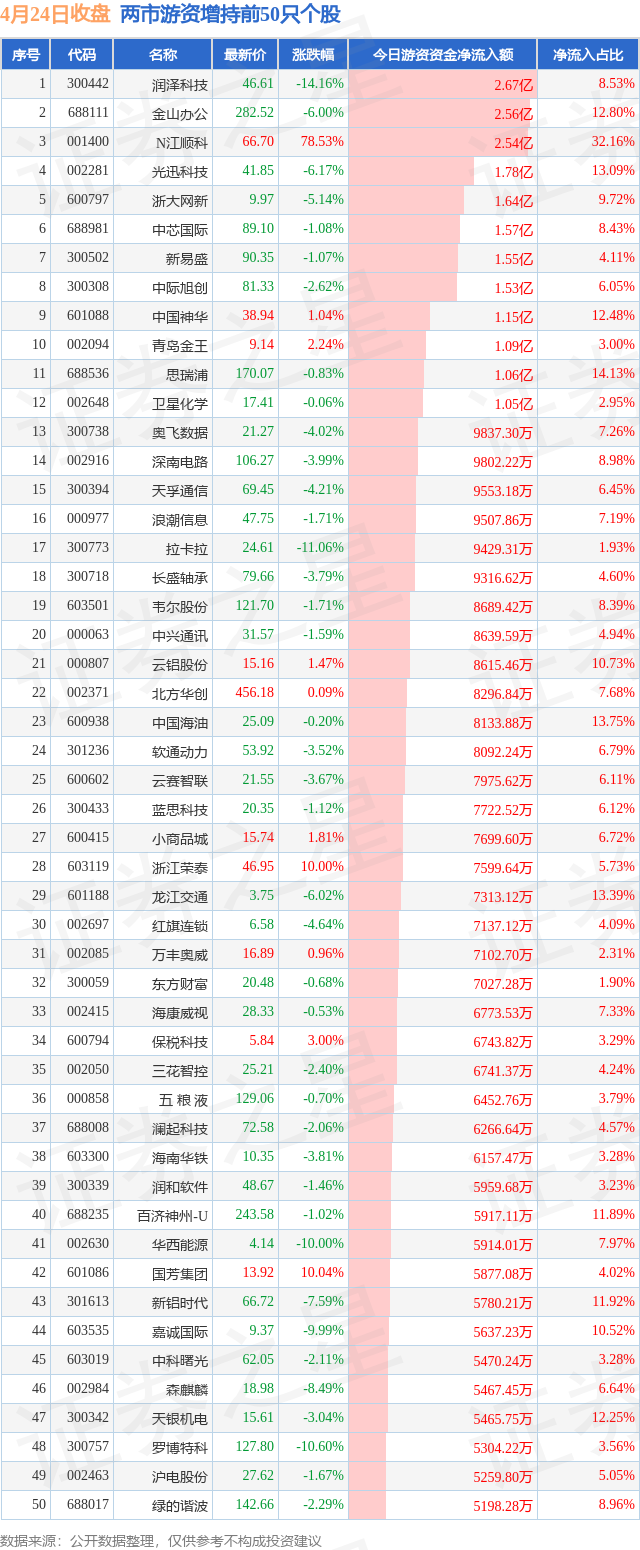This screenshot has height=1550, width=640.
Task: Select stock name 中芯国际
Action: pyautogui.click(x=180, y=229)
